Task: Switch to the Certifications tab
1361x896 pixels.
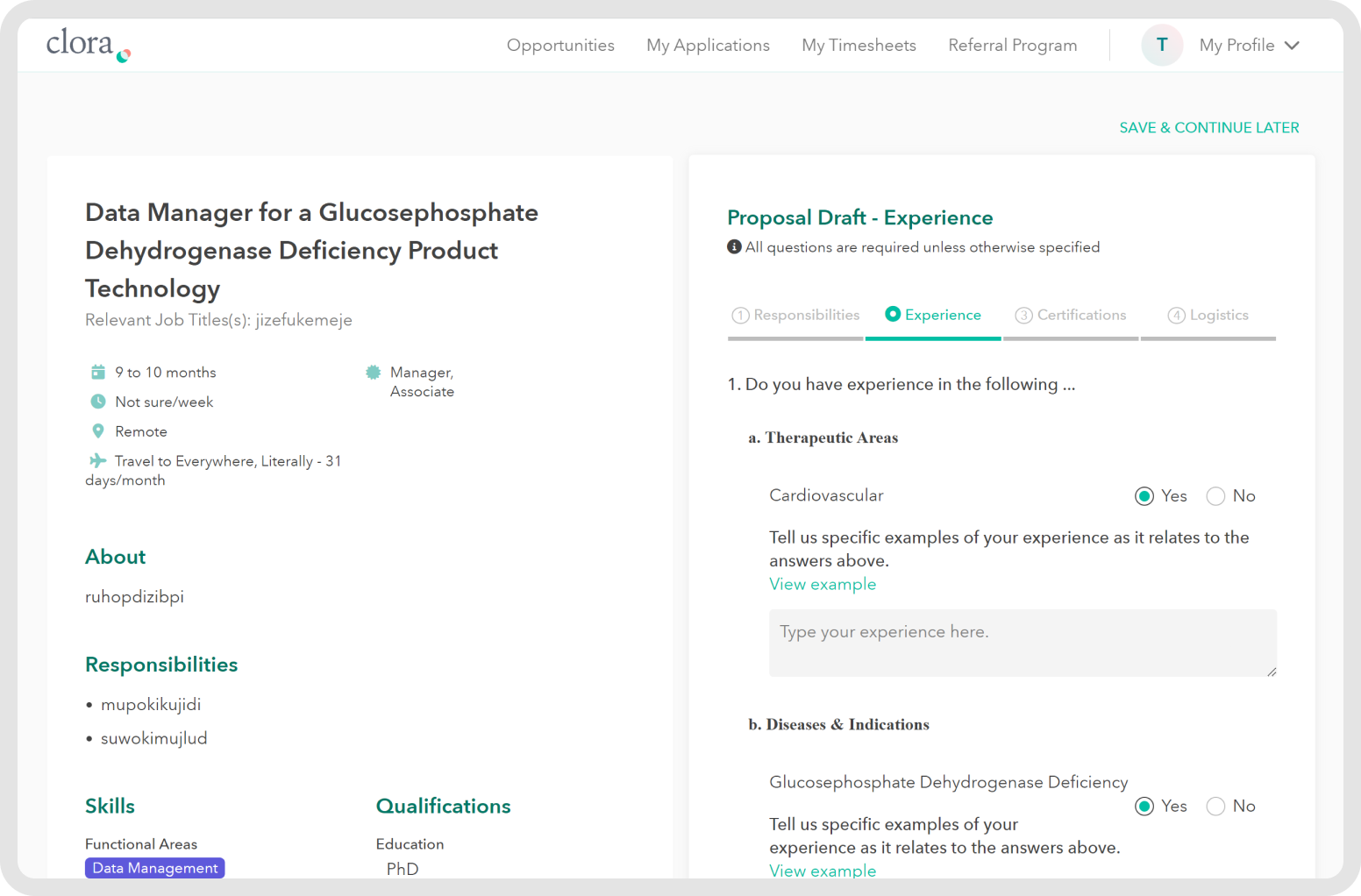Action: pos(1081,315)
